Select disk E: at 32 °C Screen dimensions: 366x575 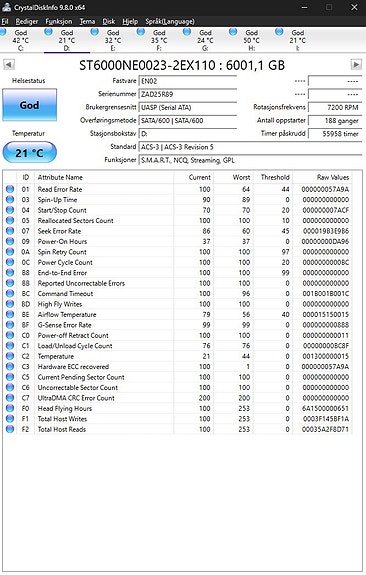pos(113,40)
